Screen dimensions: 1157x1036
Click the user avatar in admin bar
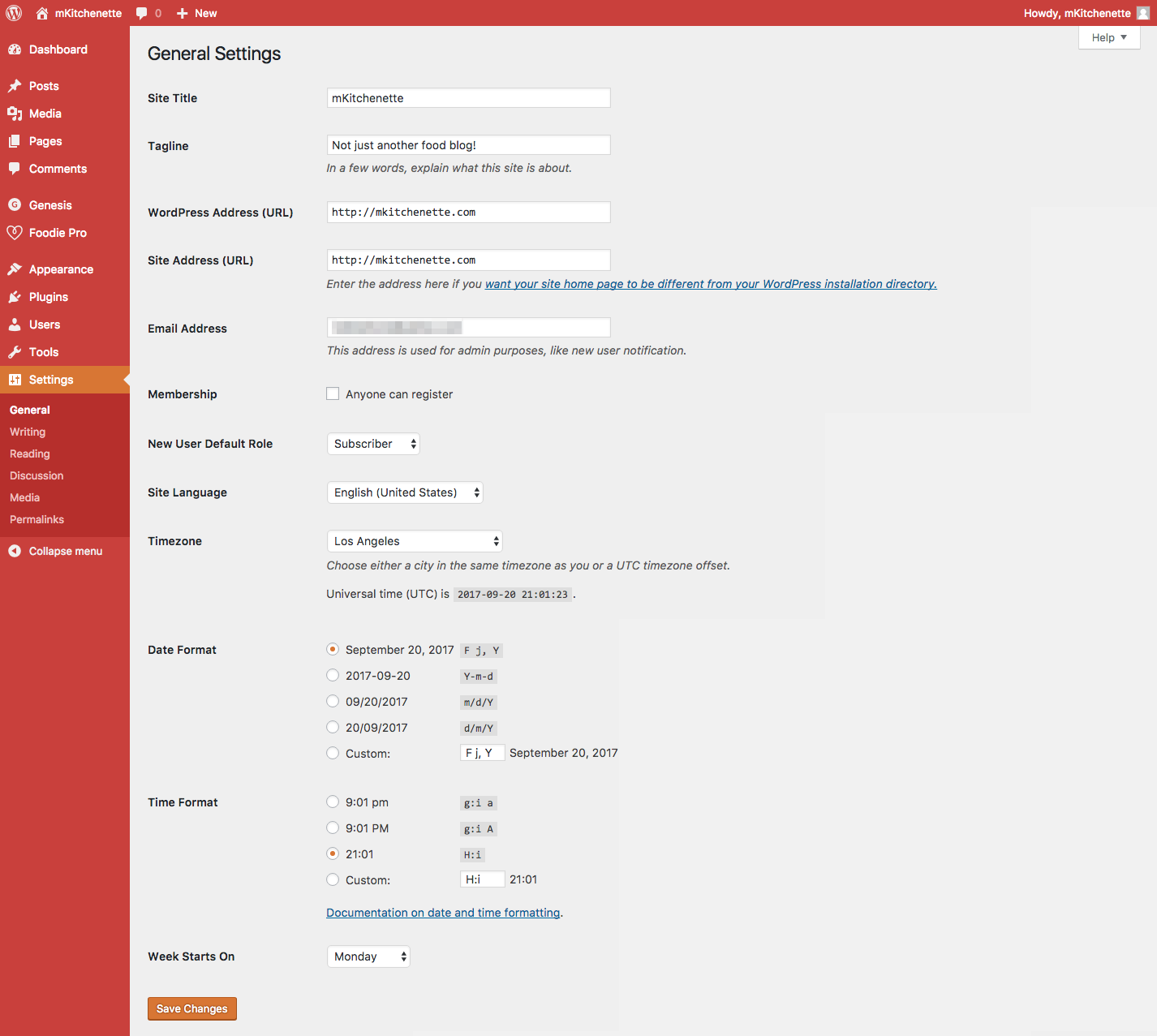point(1142,13)
